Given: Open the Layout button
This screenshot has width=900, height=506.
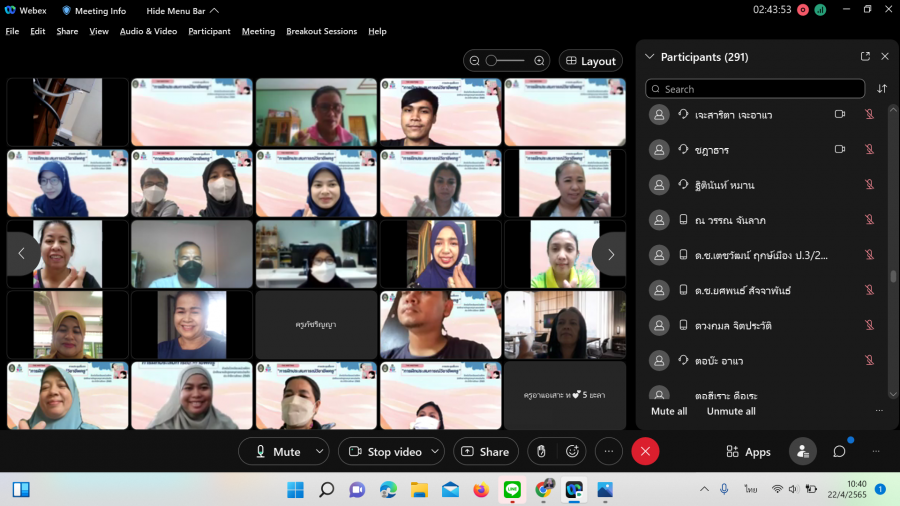Looking at the screenshot, I should (x=590, y=61).
